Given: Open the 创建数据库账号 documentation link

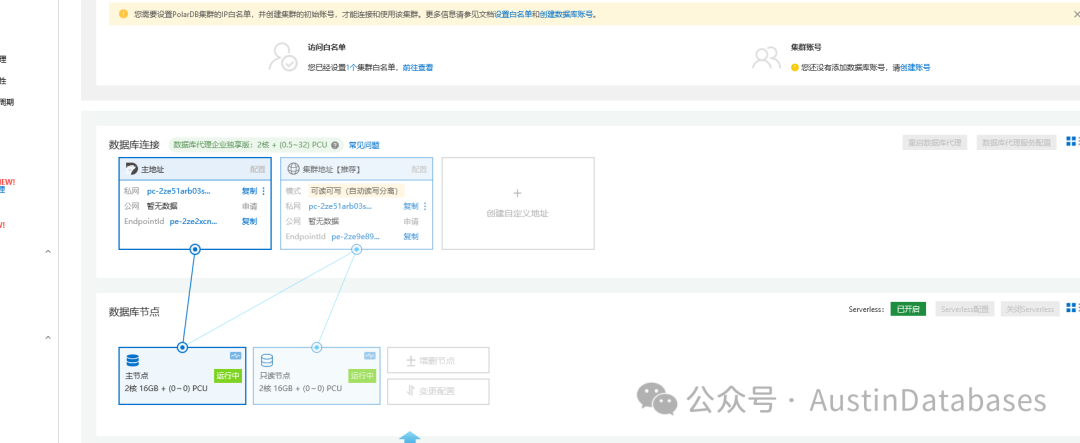Looking at the screenshot, I should coord(565,14).
